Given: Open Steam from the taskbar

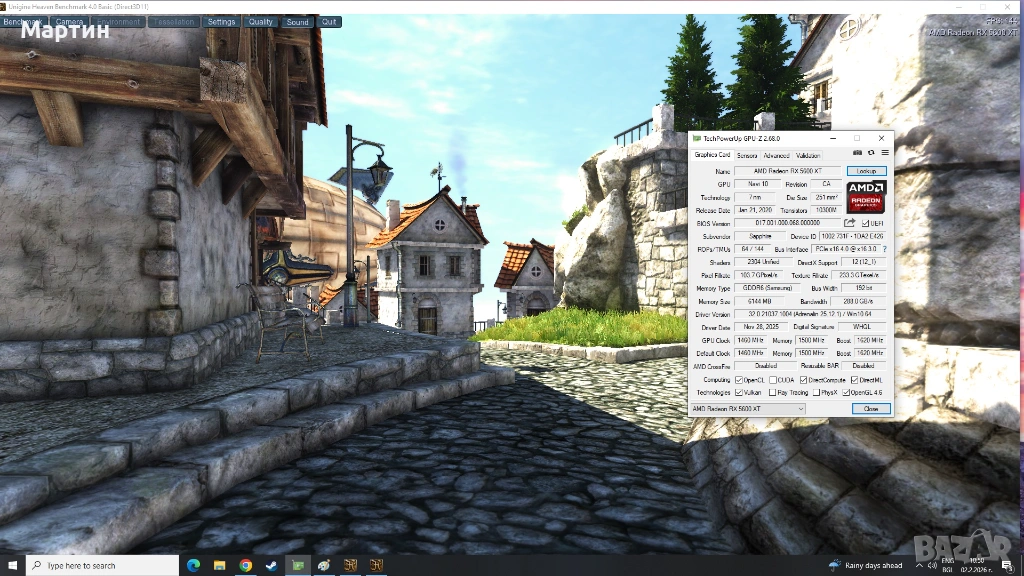Looking at the screenshot, I should (271, 565).
